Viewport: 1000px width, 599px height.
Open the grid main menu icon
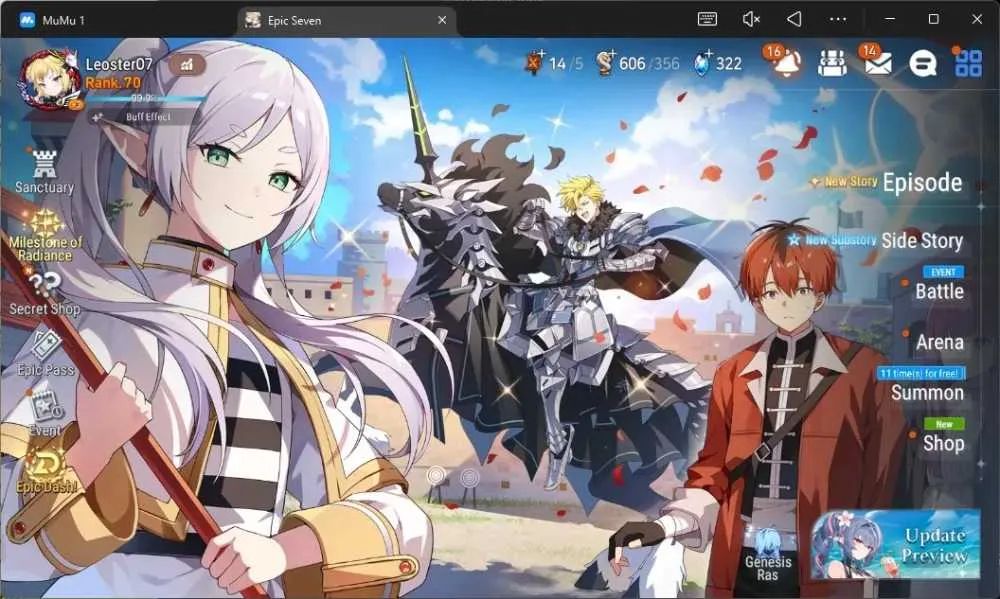(x=968, y=63)
